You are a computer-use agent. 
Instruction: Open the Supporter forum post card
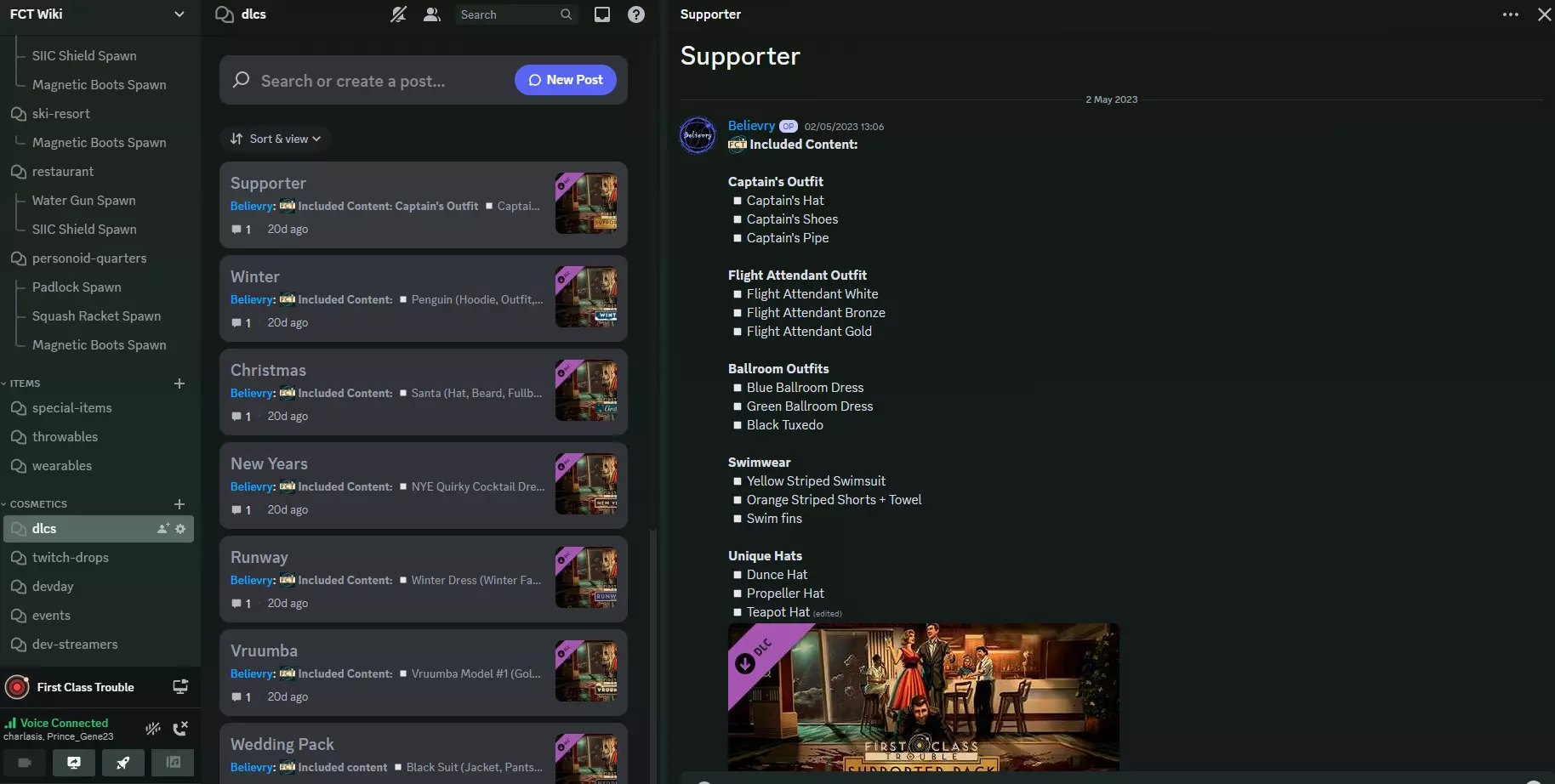[x=424, y=205]
